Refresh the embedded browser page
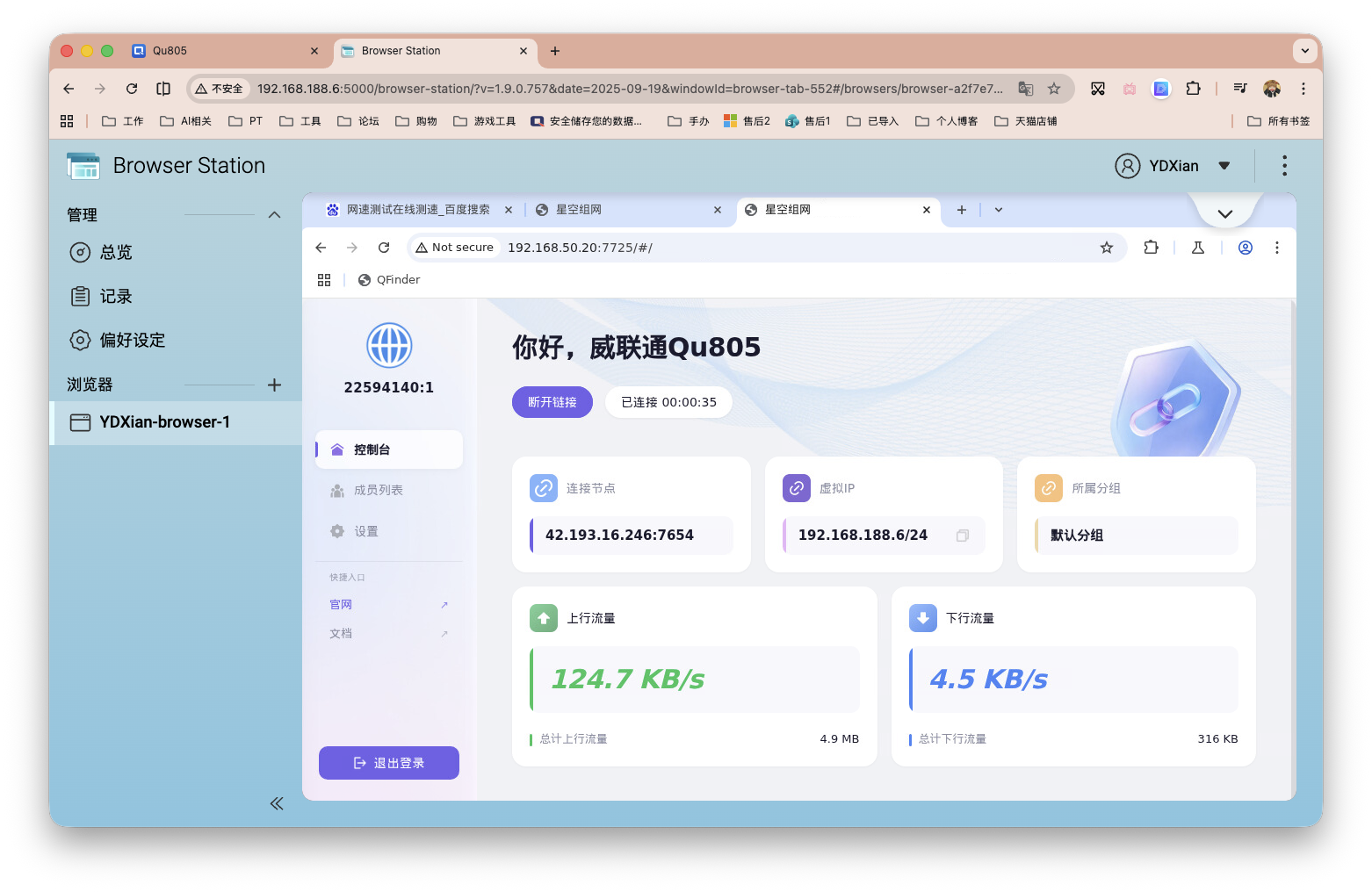 tap(383, 248)
